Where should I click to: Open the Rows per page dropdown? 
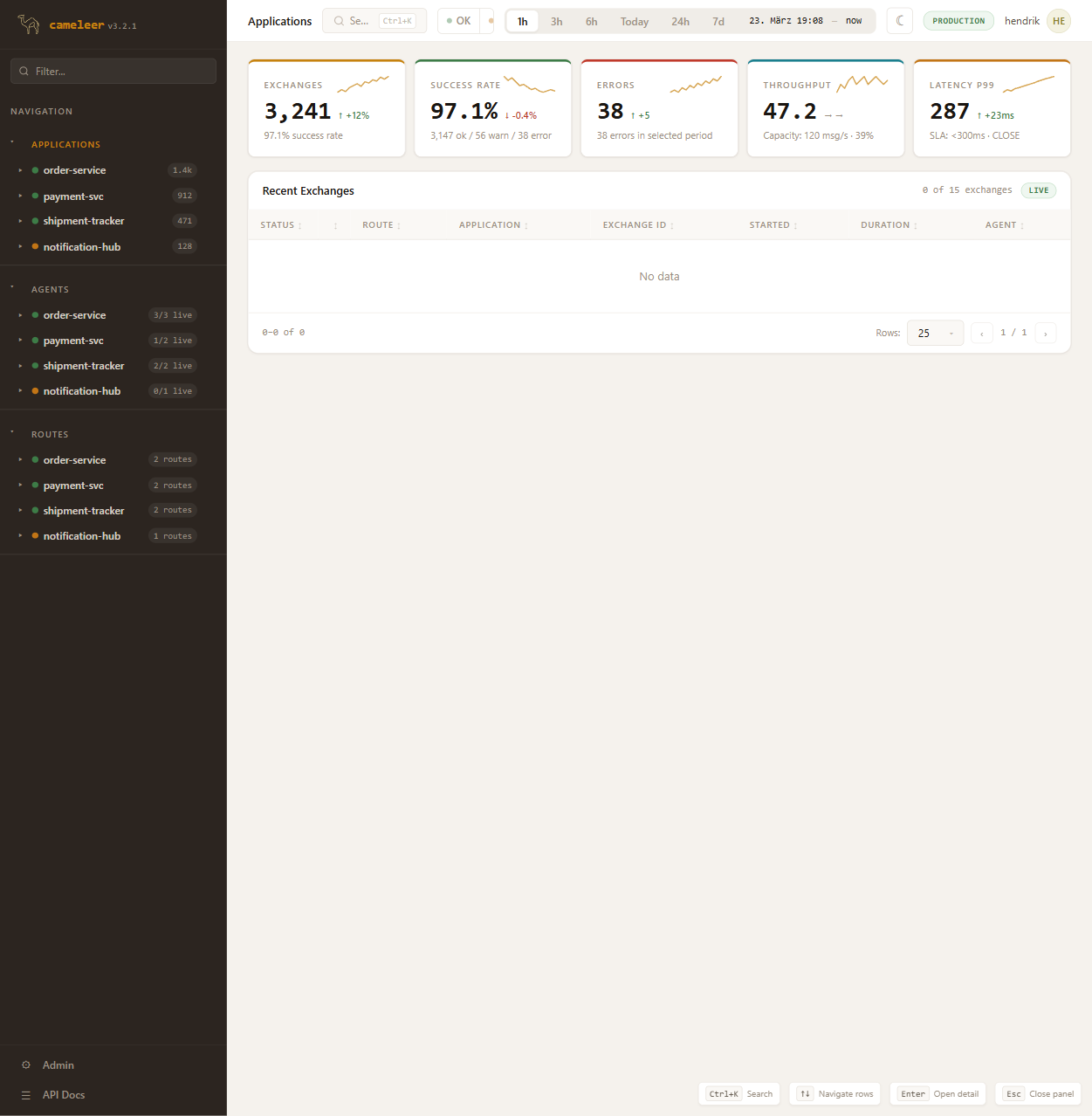click(x=935, y=334)
